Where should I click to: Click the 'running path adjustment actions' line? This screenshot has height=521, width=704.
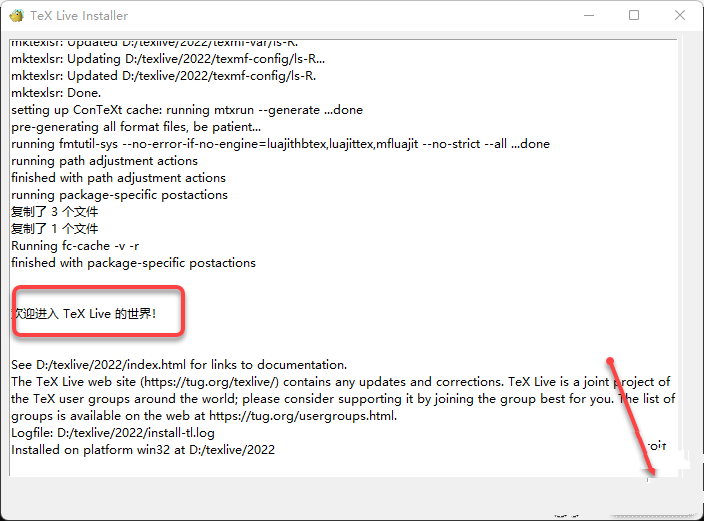tap(104, 161)
